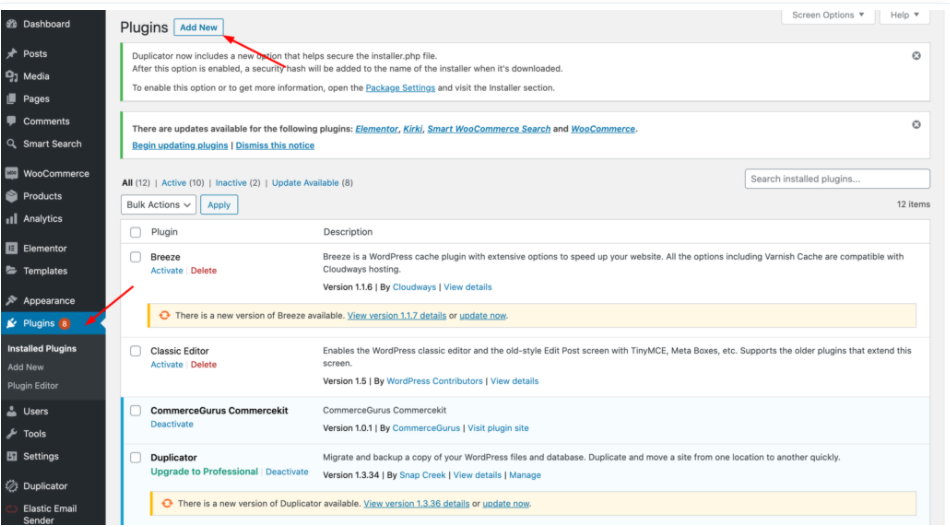
Task: Click the Manage link for Duplicator
Action: coord(525,475)
